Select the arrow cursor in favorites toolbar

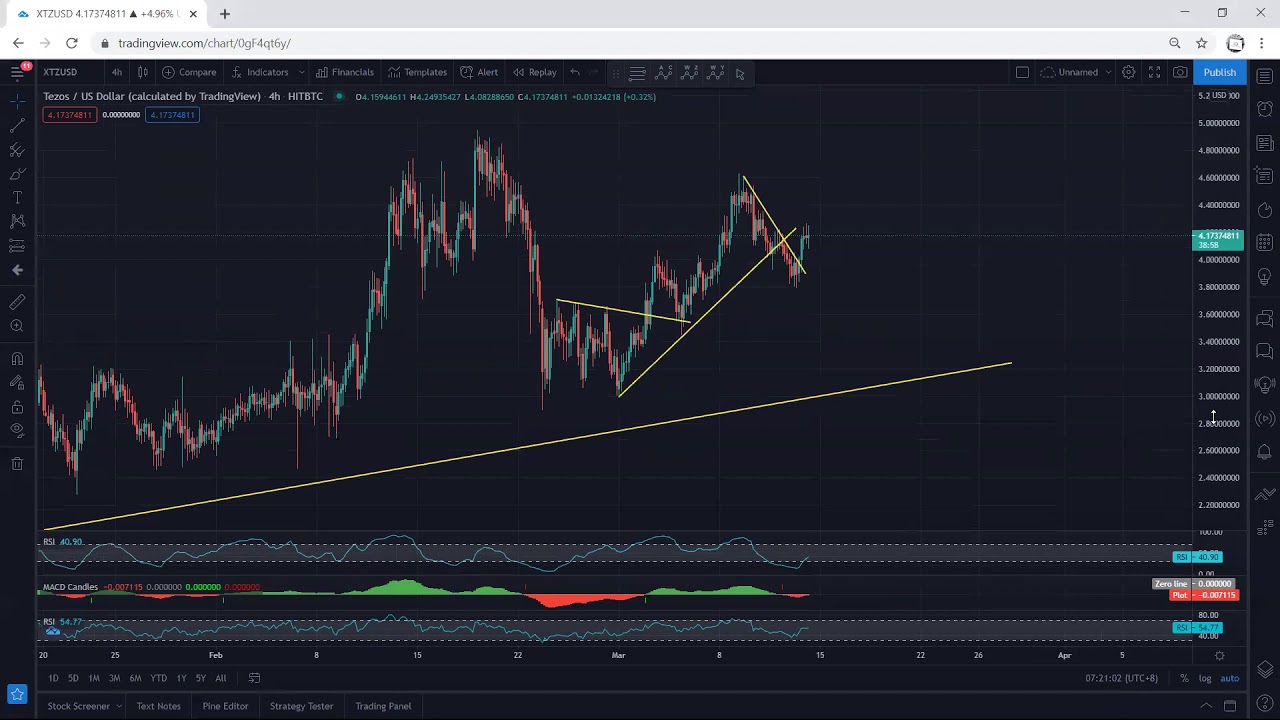click(x=740, y=73)
